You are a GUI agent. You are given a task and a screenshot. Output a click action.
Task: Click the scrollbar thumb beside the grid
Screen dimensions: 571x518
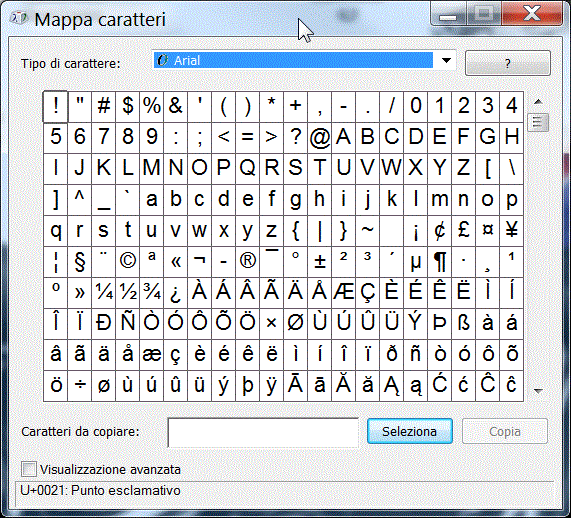pos(538,123)
